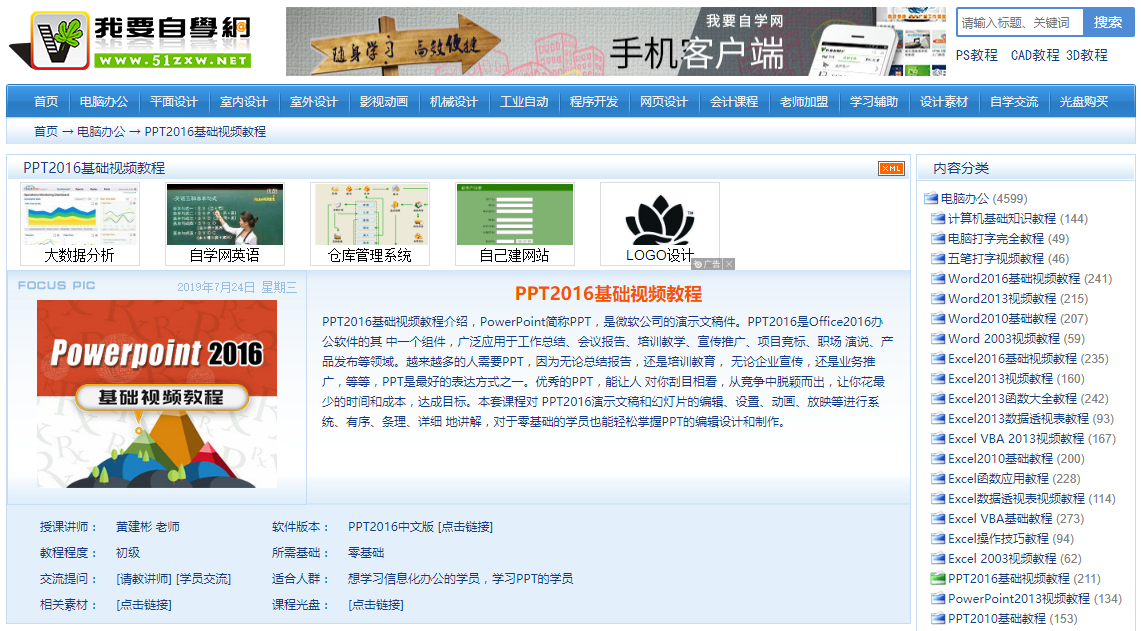Click the keyword search input field
Image resolution: width=1141 pixels, height=631 pixels.
[x=1018, y=22]
